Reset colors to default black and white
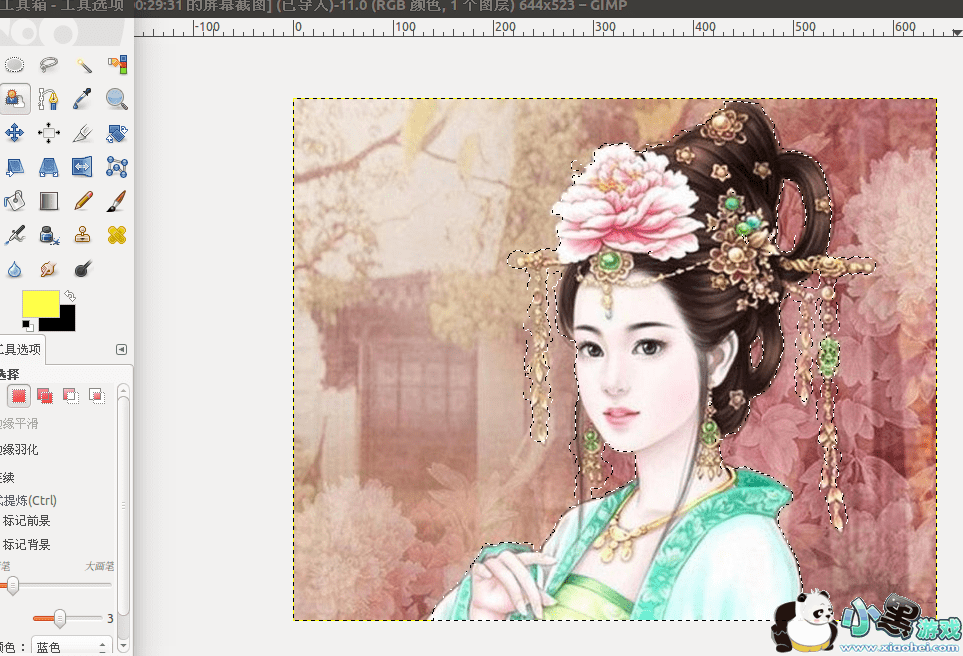The width and height of the screenshot is (963, 656). (x=28, y=325)
